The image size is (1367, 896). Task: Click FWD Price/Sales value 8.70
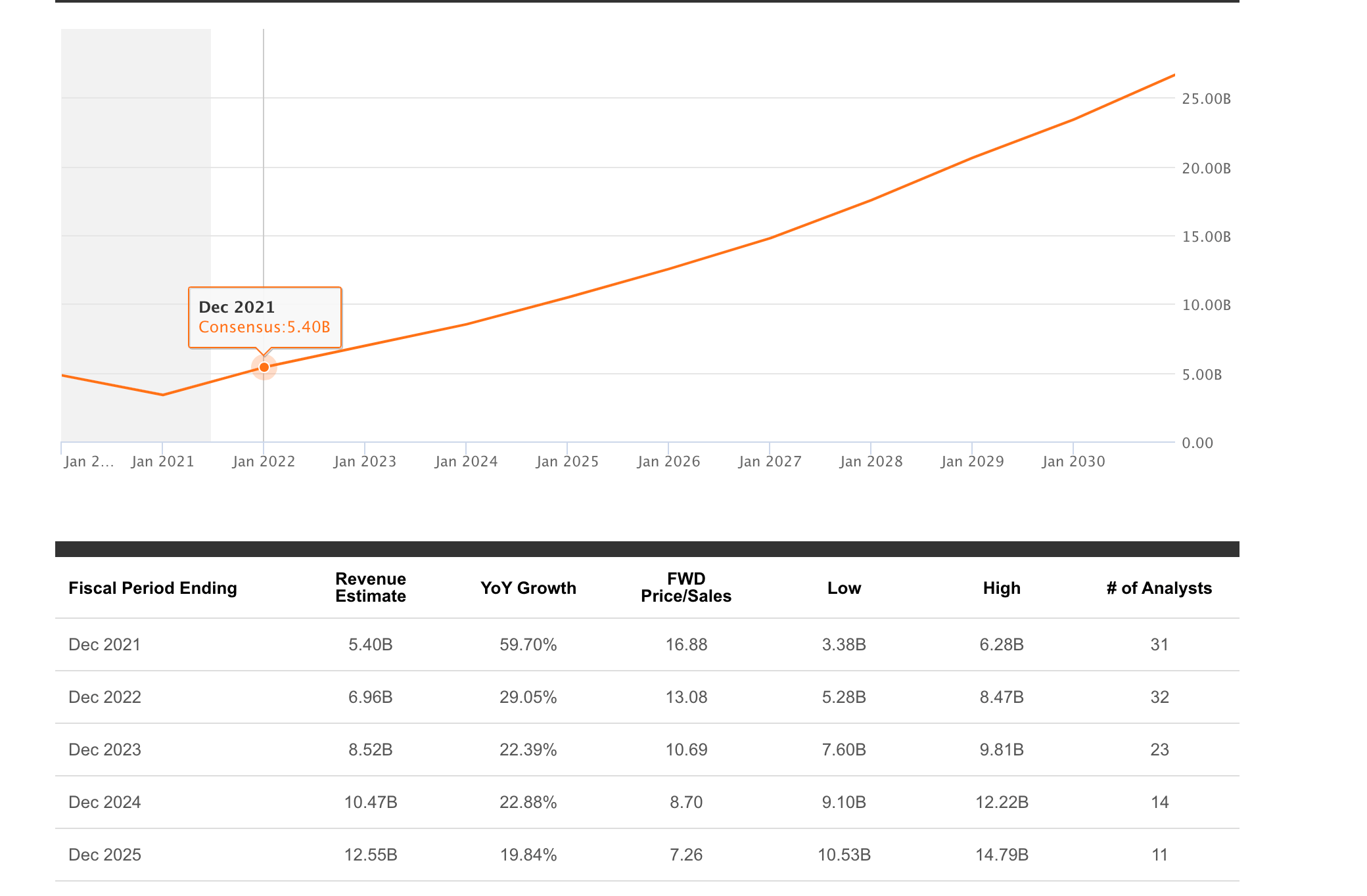point(686,802)
